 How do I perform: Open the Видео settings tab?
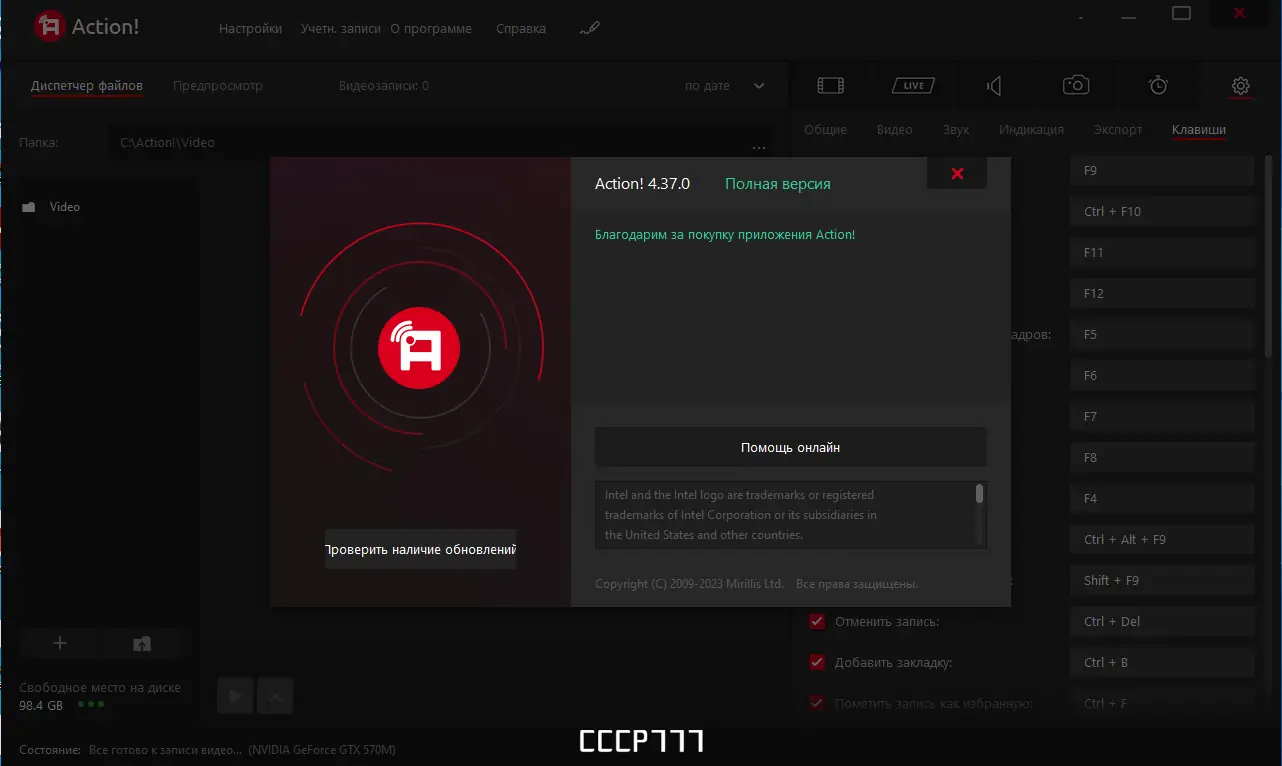point(894,130)
